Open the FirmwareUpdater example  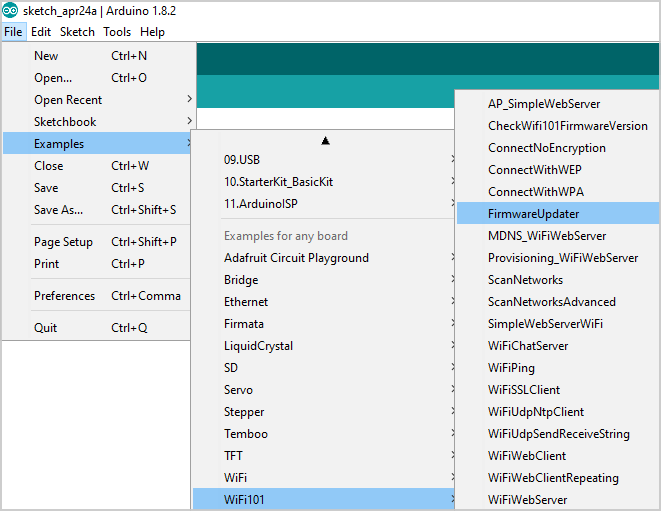(x=558, y=213)
